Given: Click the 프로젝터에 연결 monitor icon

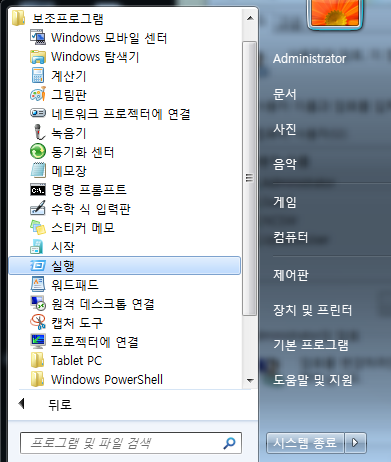Looking at the screenshot, I should [38, 341].
